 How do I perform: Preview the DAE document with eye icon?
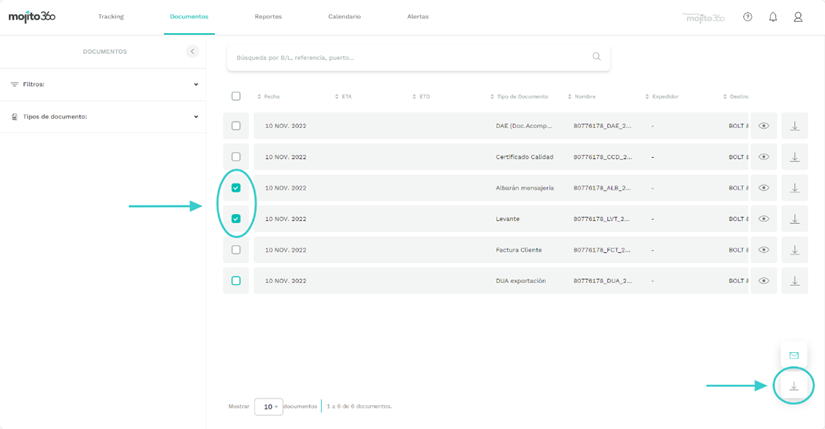764,126
